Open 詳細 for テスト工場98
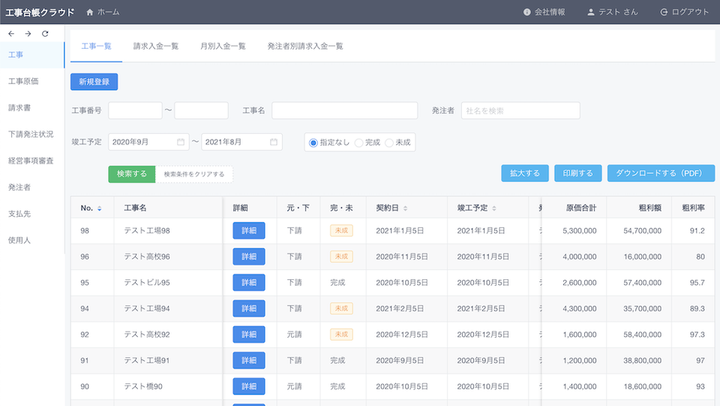Screen dimensions: 720x406 point(249,231)
